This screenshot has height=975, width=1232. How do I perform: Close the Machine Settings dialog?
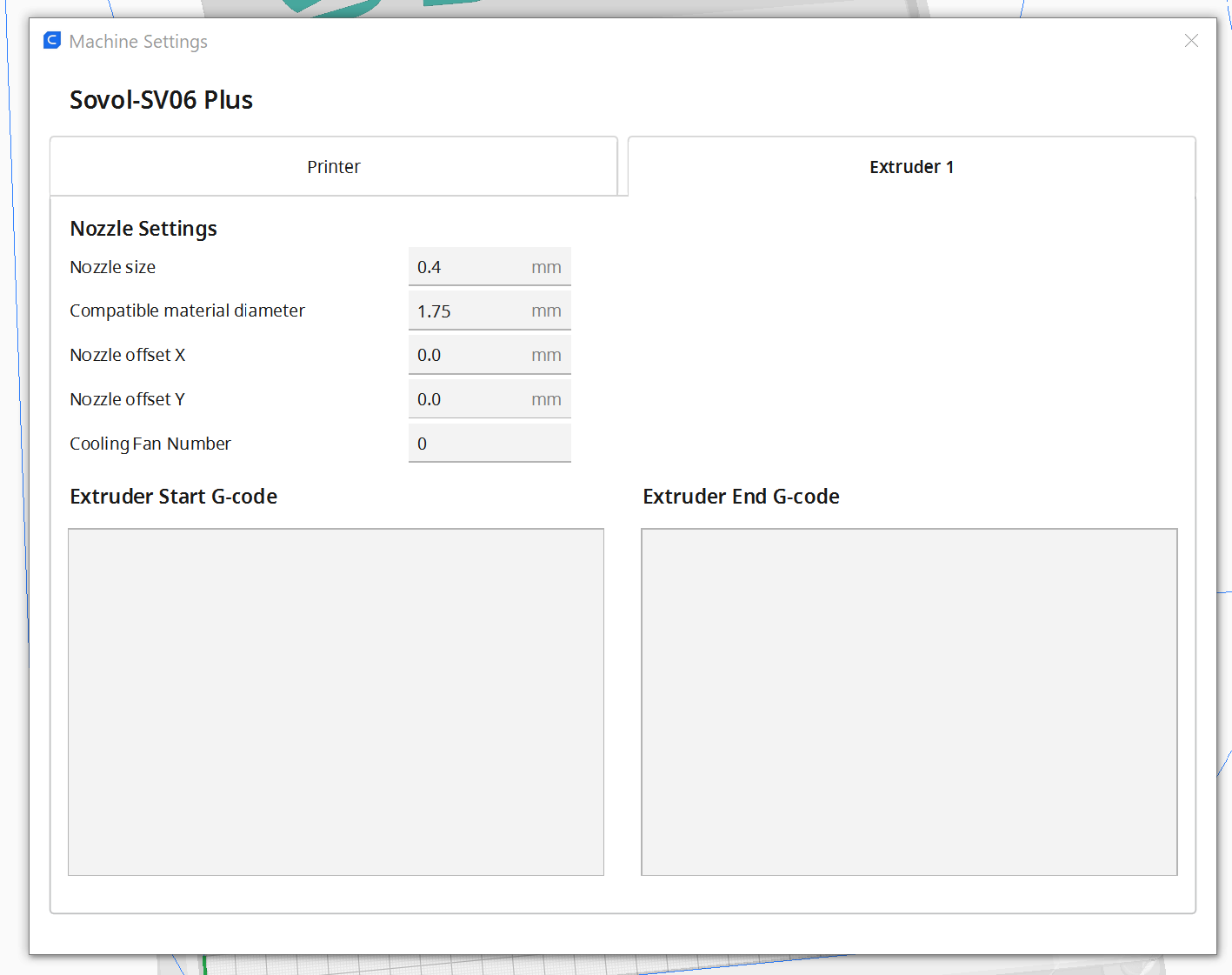pos(1191,41)
